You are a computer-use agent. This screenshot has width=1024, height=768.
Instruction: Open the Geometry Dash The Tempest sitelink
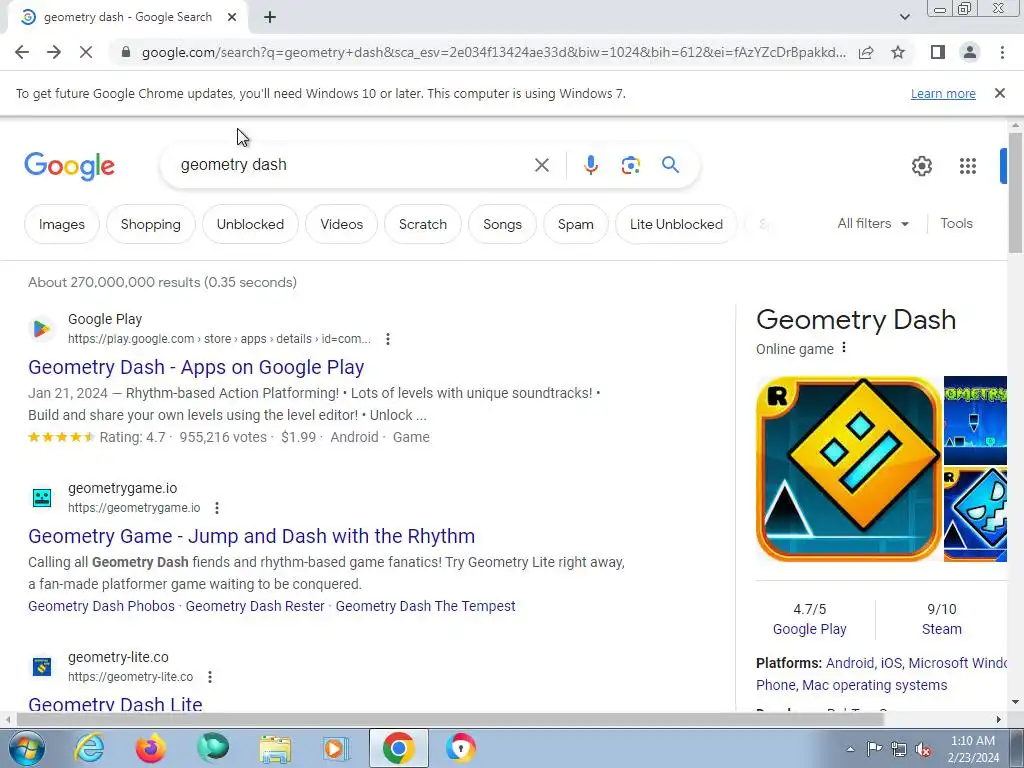[425, 606]
